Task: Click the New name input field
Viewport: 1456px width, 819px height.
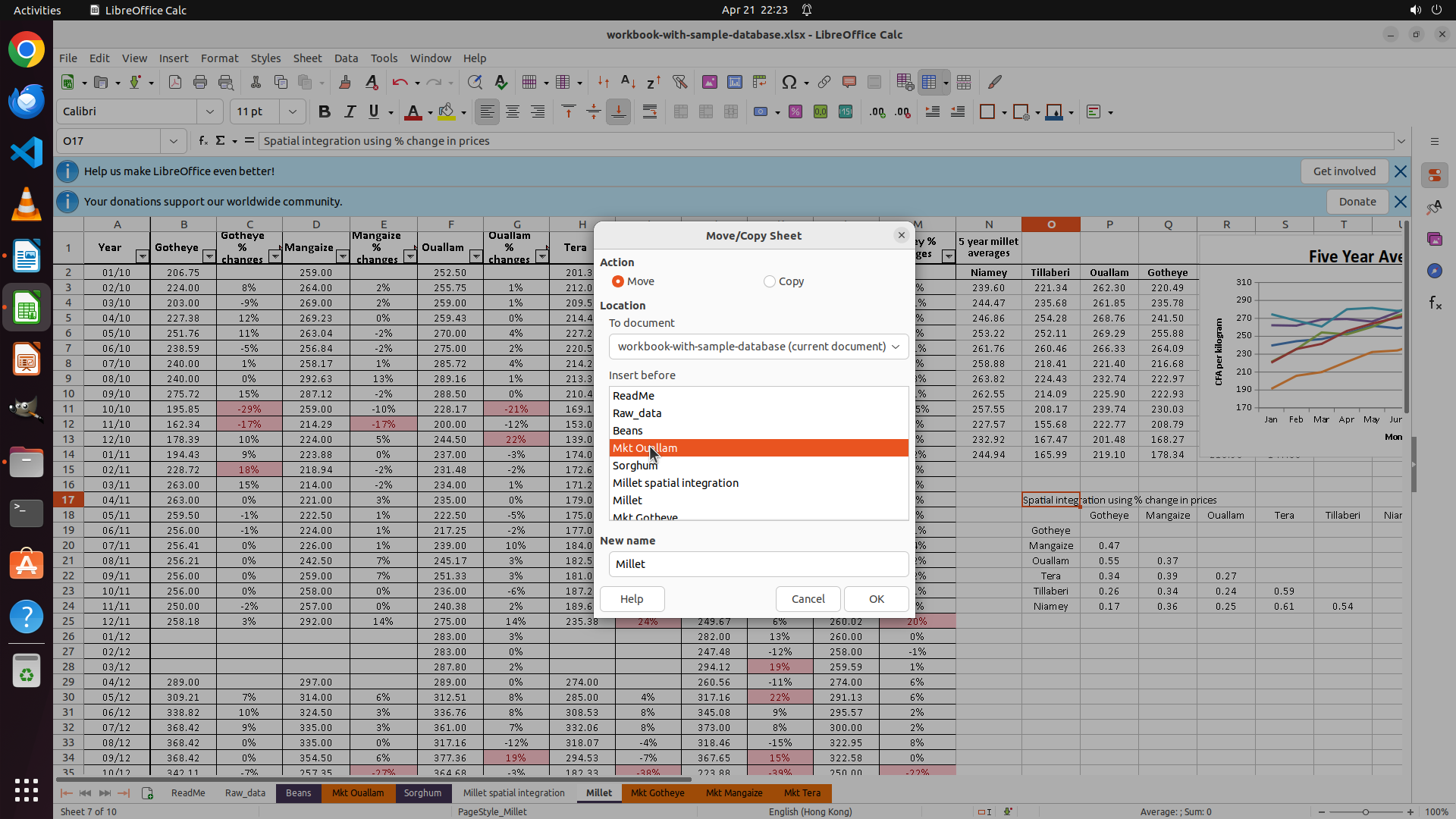Action: pos(758,564)
